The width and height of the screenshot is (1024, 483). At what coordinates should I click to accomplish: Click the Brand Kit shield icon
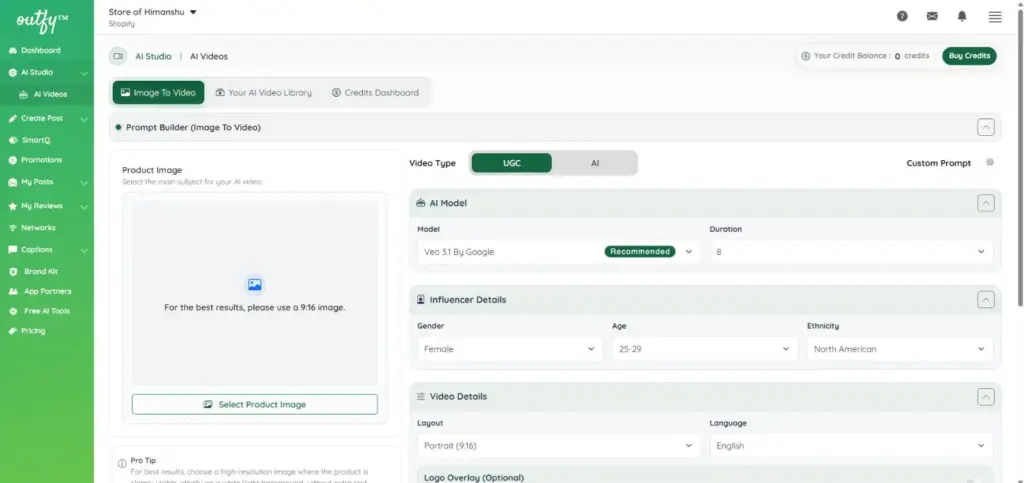pos(13,272)
